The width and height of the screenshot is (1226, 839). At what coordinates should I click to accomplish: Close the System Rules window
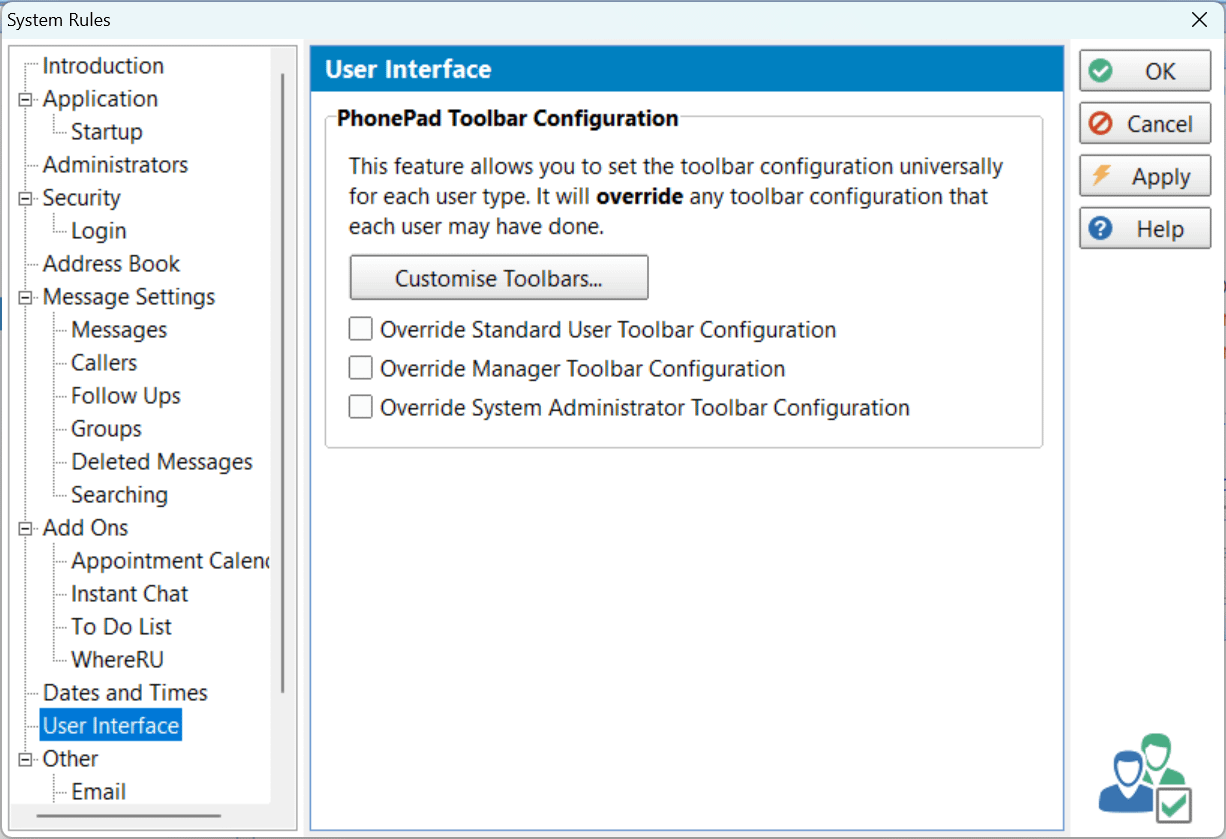pos(1199,20)
